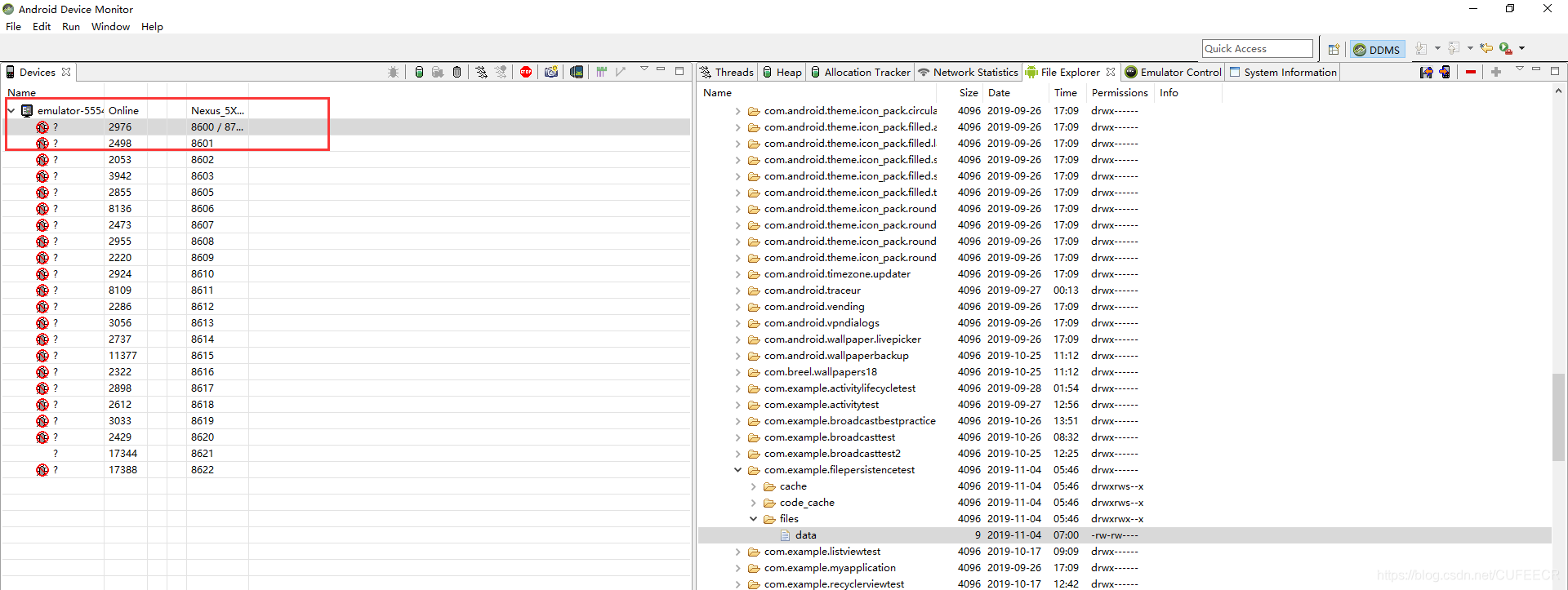Select the com.example.broadcastbestpractice folder row
Screen dimensions: 1568x590
(1125, 420)
